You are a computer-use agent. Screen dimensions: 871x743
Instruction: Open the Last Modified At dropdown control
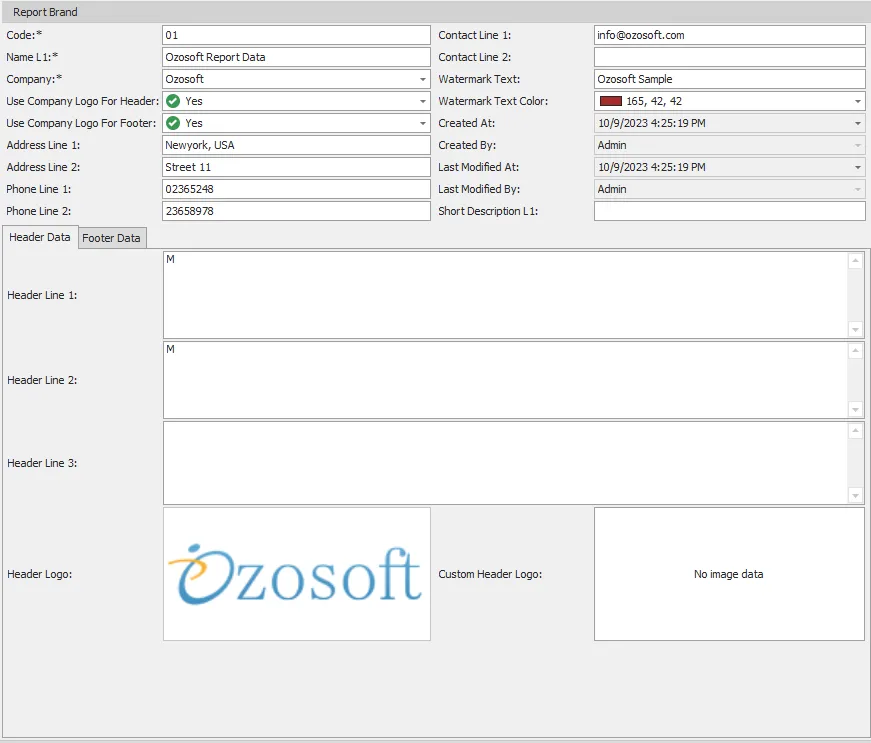point(857,167)
